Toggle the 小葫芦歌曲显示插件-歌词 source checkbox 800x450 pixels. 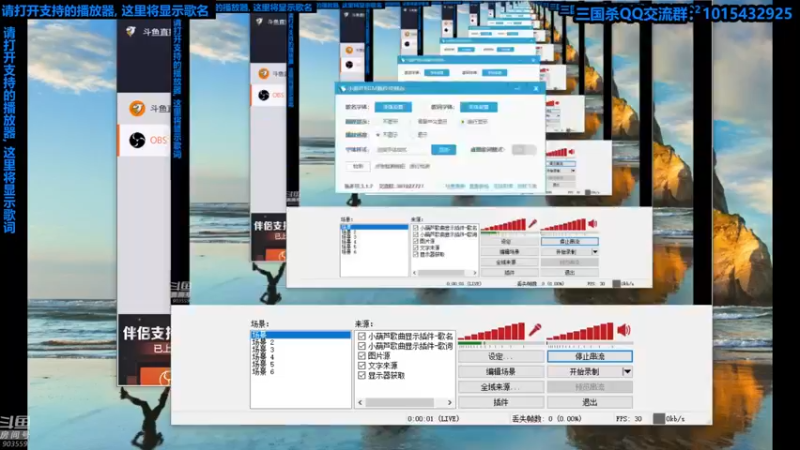pos(362,346)
